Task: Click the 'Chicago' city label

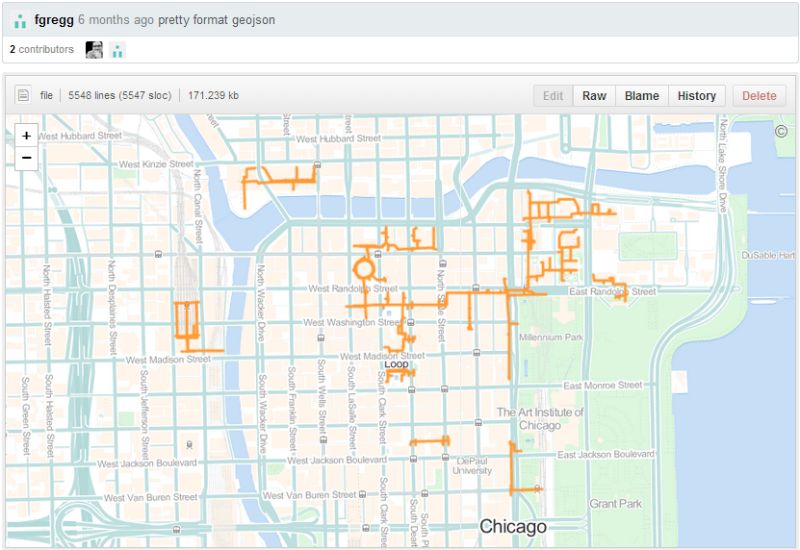Action: (513, 527)
